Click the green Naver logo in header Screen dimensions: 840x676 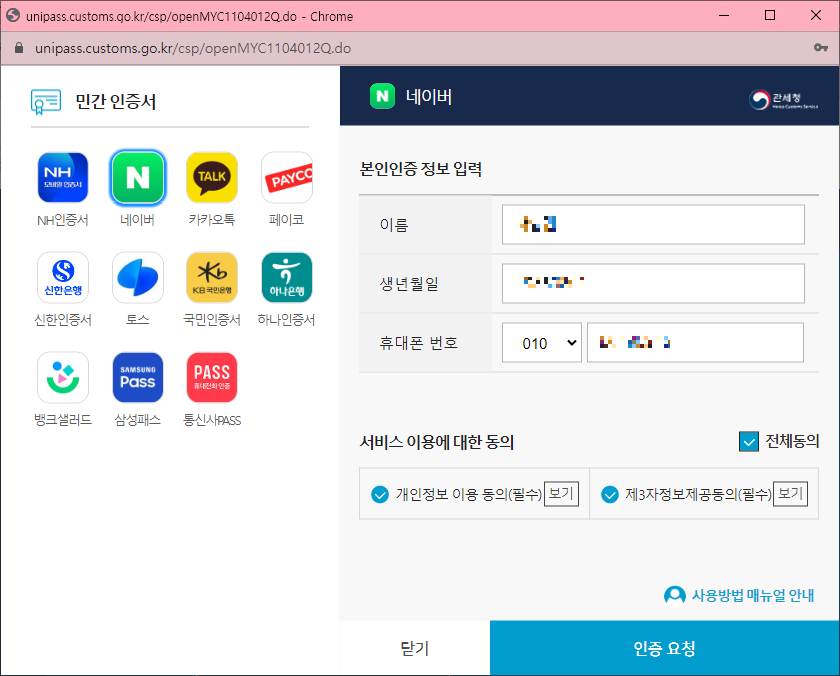(382, 96)
